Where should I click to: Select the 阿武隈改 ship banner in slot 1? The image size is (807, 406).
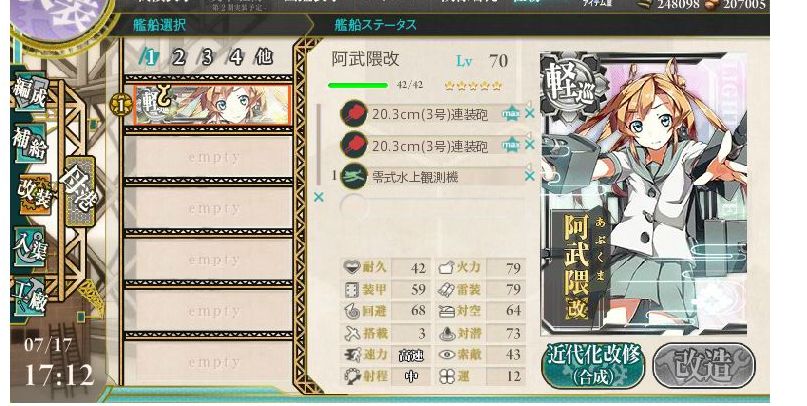click(212, 105)
